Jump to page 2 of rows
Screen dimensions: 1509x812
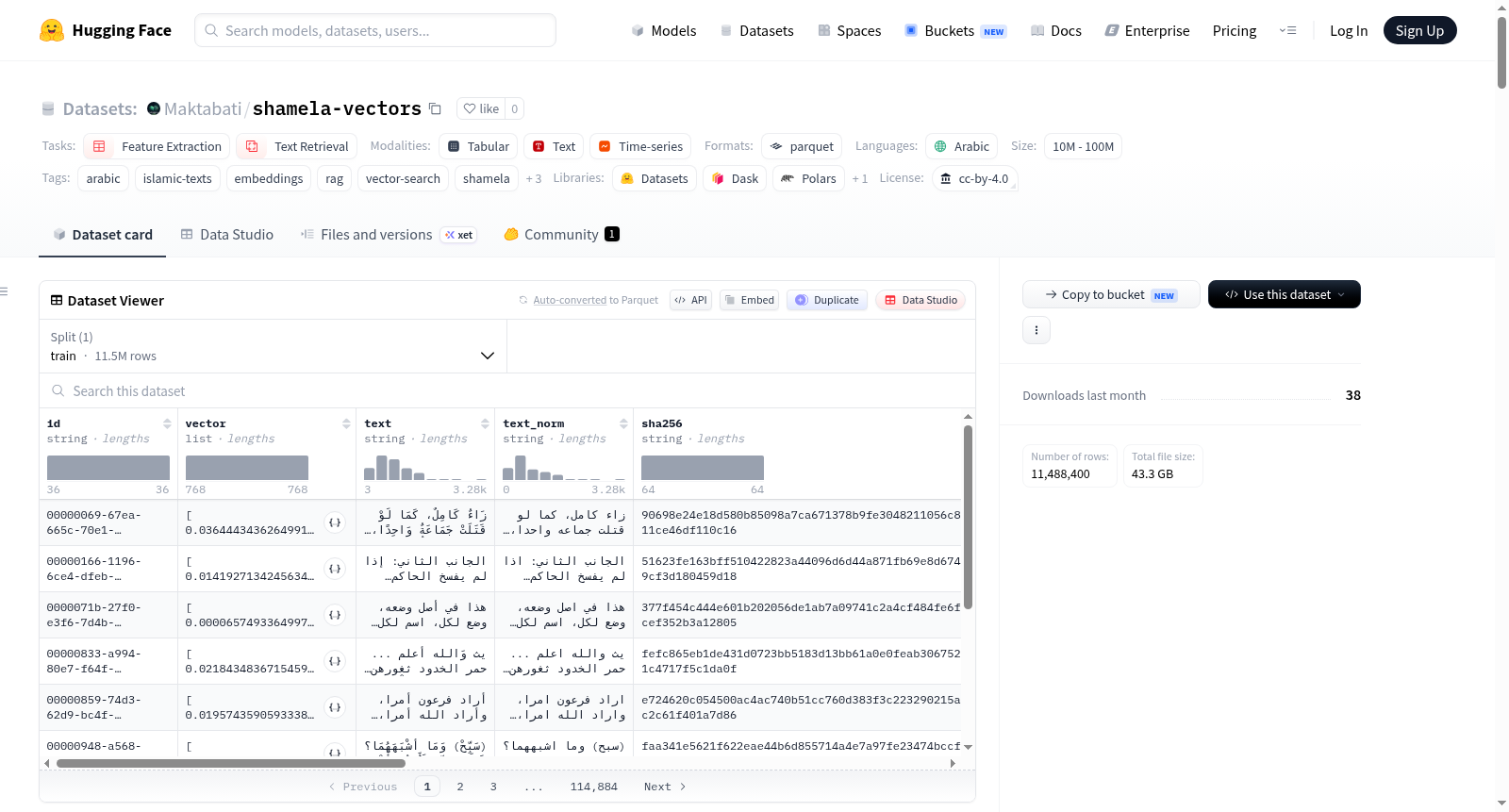460,787
